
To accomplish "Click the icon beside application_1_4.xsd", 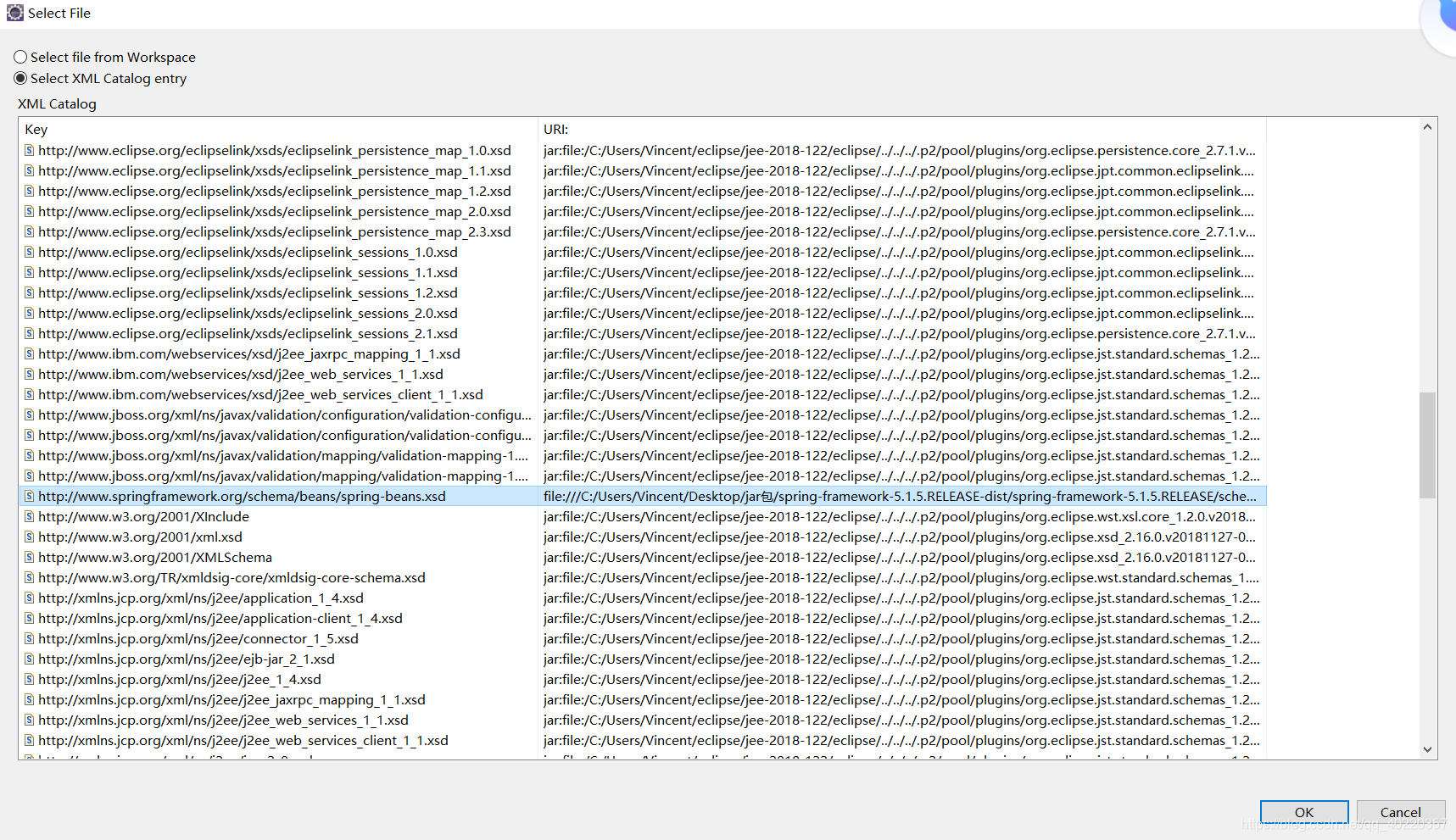I will pyautogui.click(x=30, y=598).
